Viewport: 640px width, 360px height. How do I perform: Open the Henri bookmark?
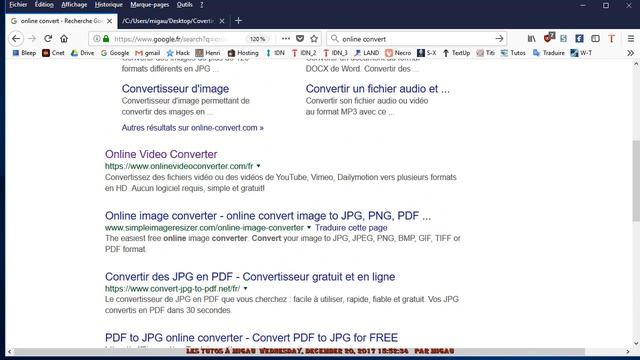[x=208, y=53]
